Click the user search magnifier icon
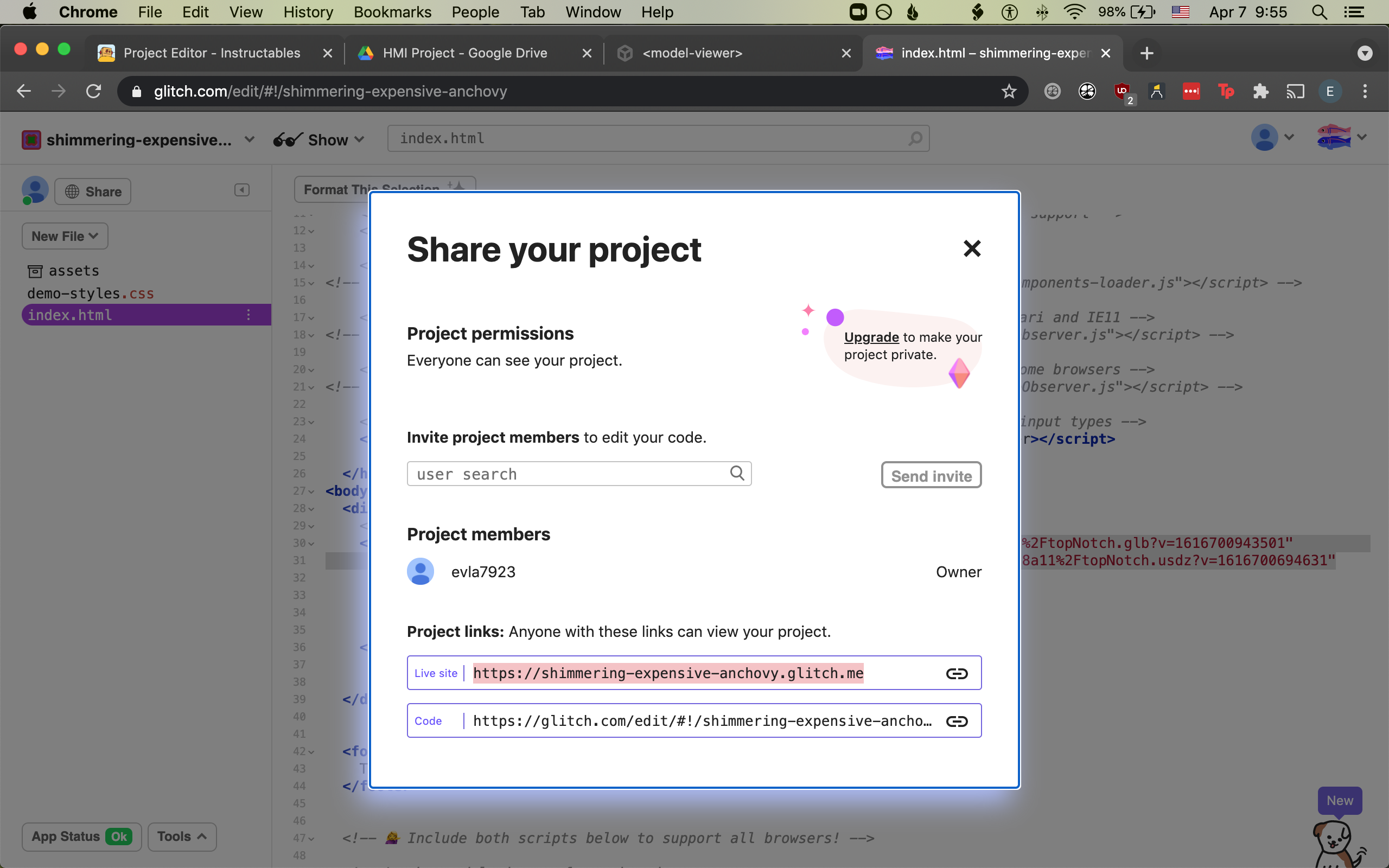 pos(737,473)
